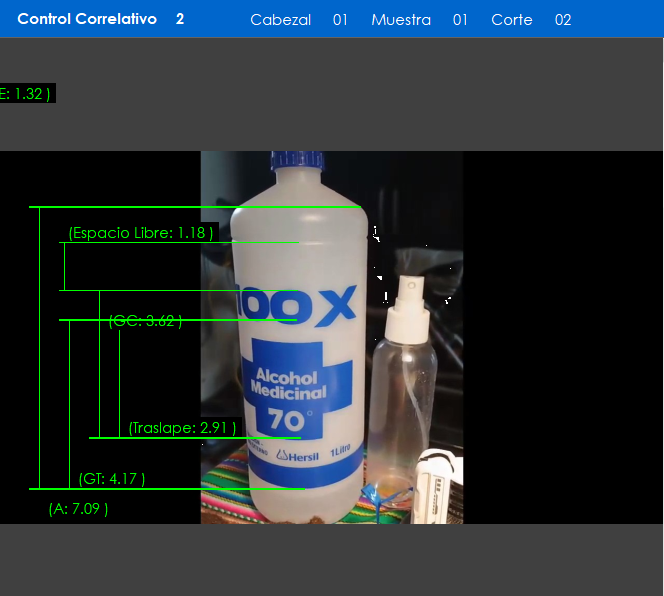Select the 02 value next to Corte
Image resolution: width=664 pixels, height=596 pixels.
point(563,20)
